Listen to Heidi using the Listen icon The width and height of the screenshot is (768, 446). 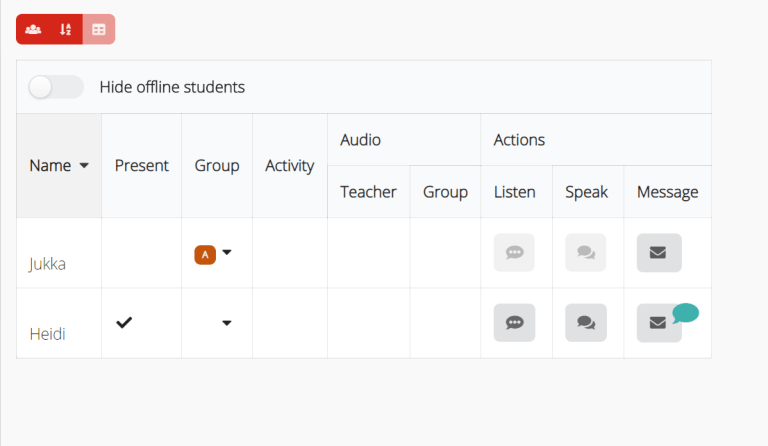tap(514, 323)
